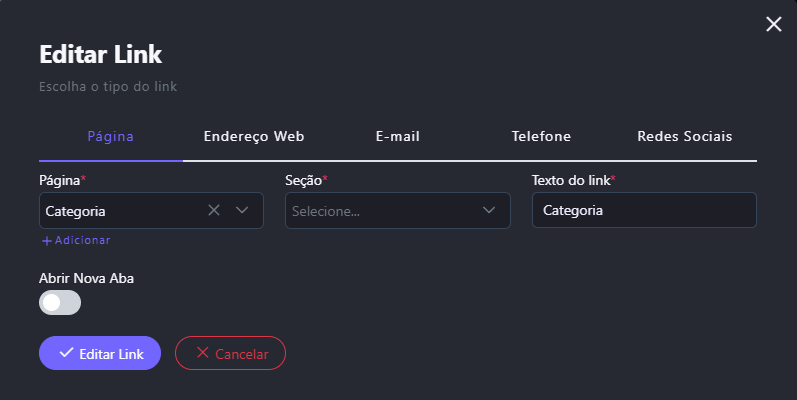The image size is (797, 400).
Task: Clear the selected Categoria page value
Action: 213,211
